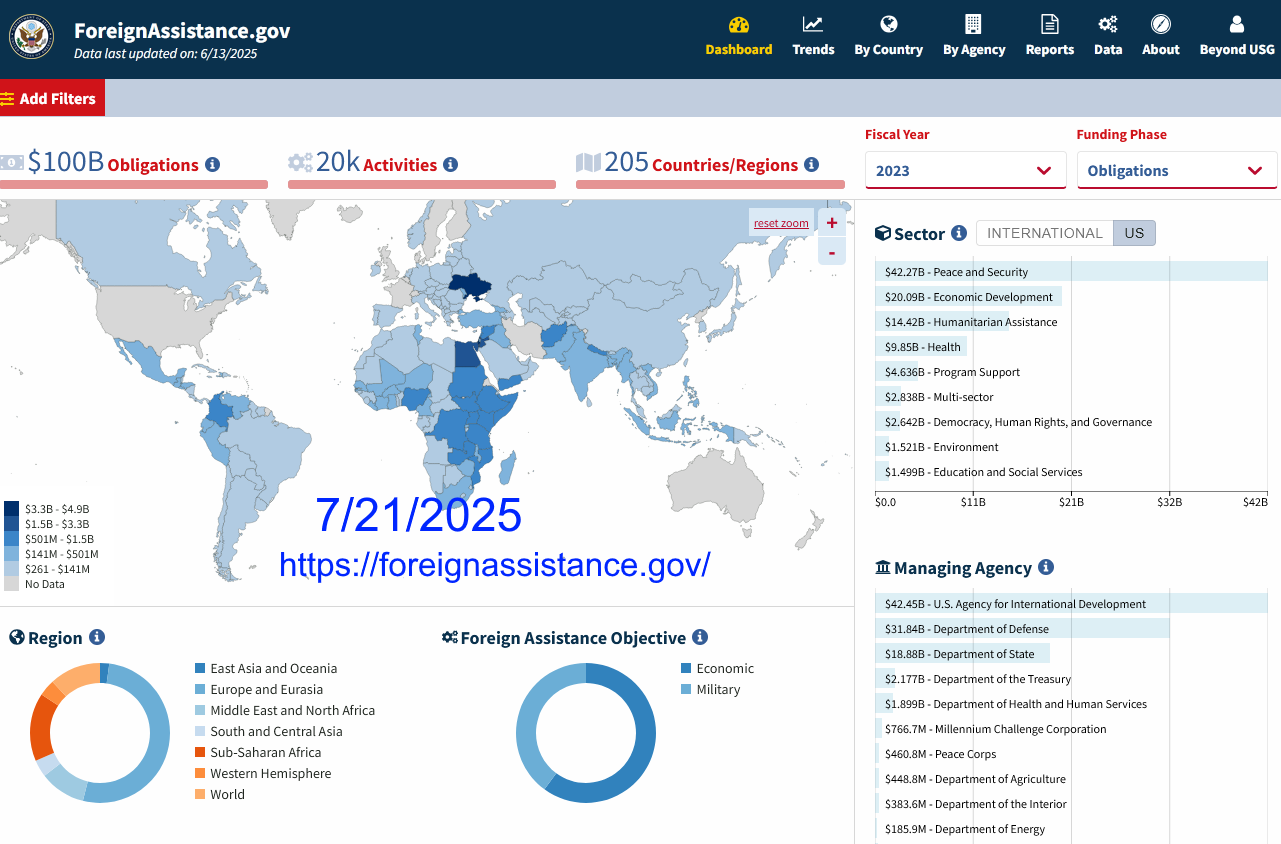Screen dimensions: 1281x844
Task: Toggle East Asia and Oceania legend entry
Action: (266, 668)
